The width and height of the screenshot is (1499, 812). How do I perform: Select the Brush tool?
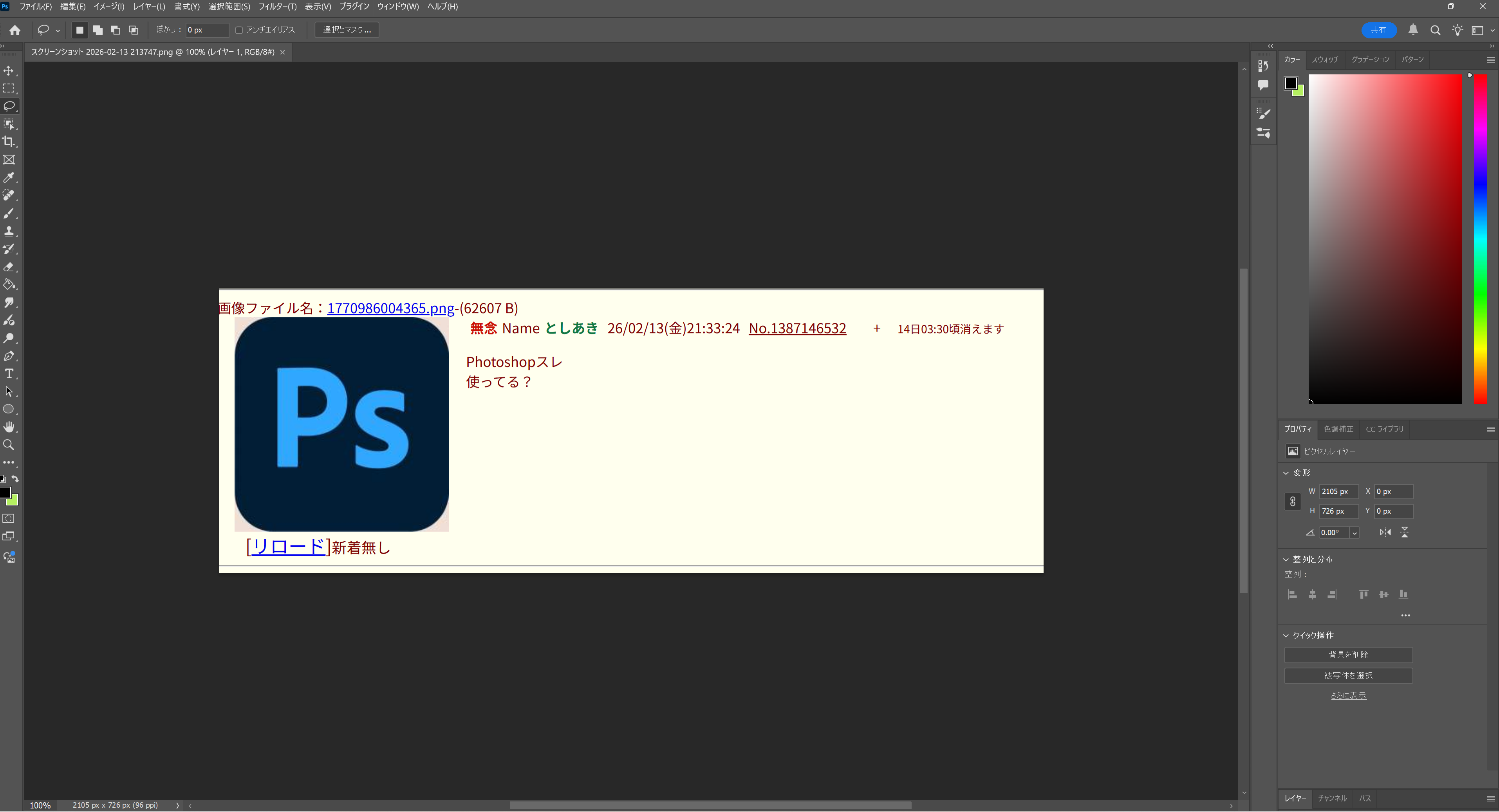(9, 213)
